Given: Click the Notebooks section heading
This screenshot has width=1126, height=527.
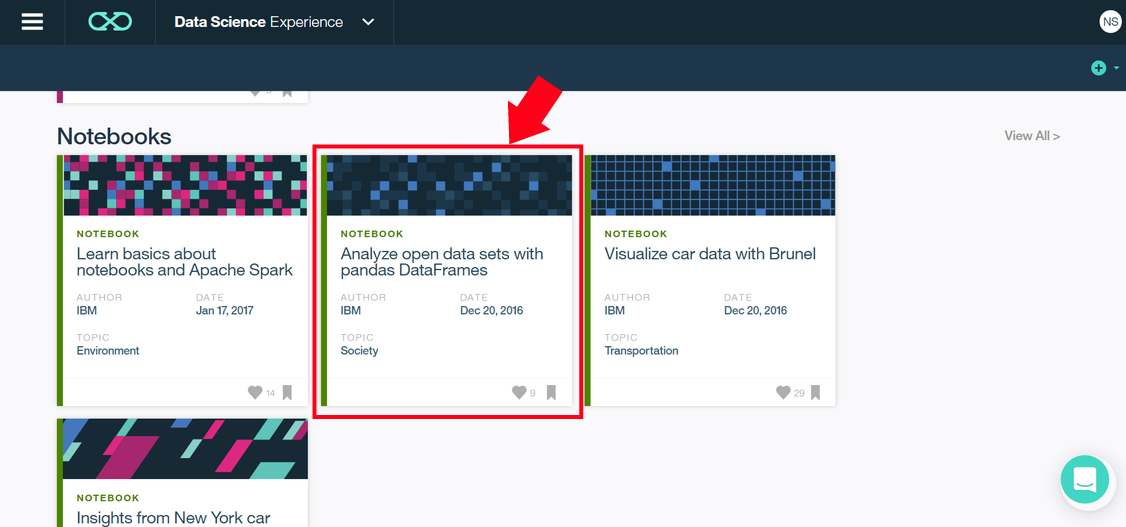Looking at the screenshot, I should point(114,136).
